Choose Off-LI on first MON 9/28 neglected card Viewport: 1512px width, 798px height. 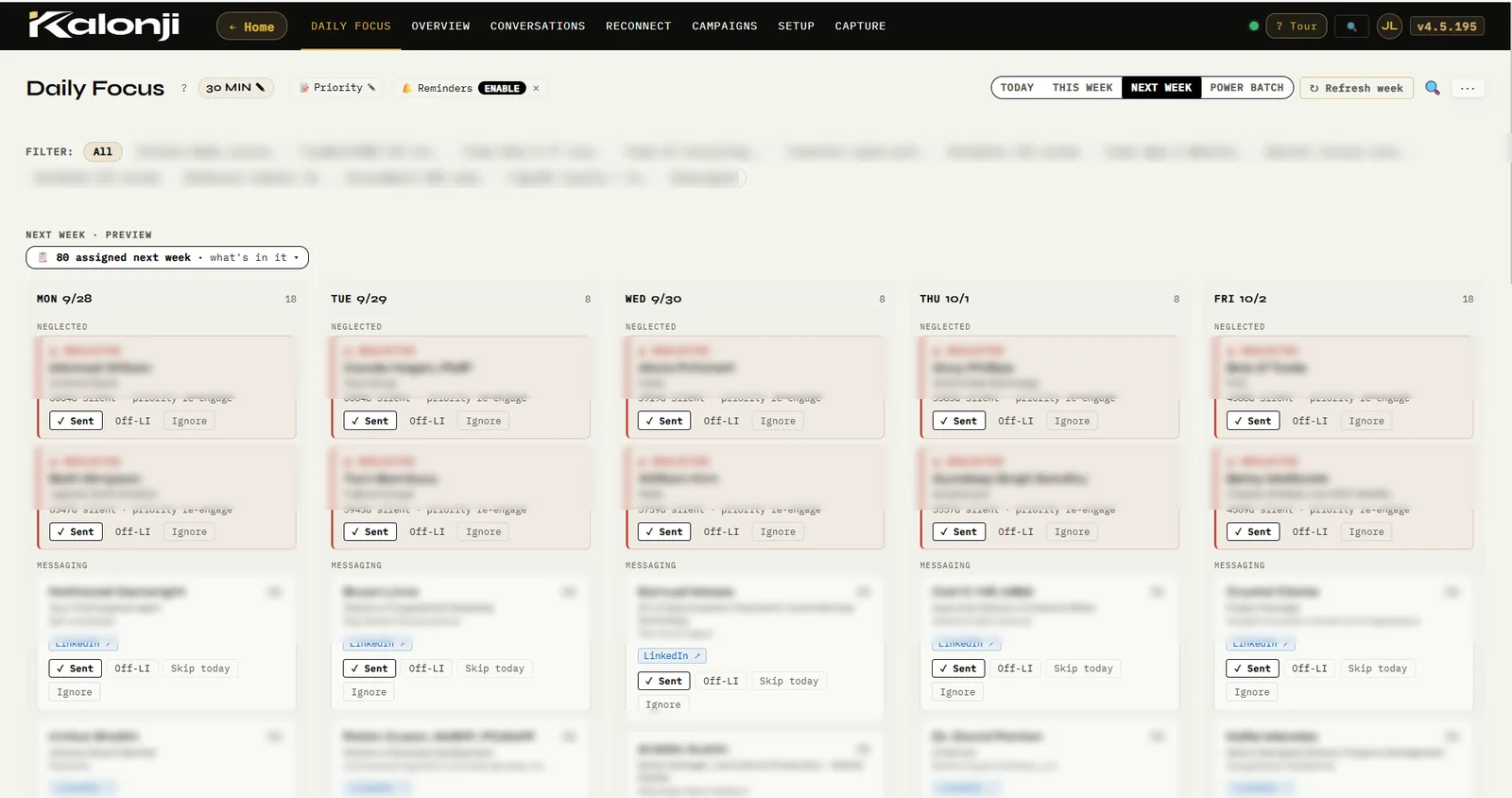(133, 421)
